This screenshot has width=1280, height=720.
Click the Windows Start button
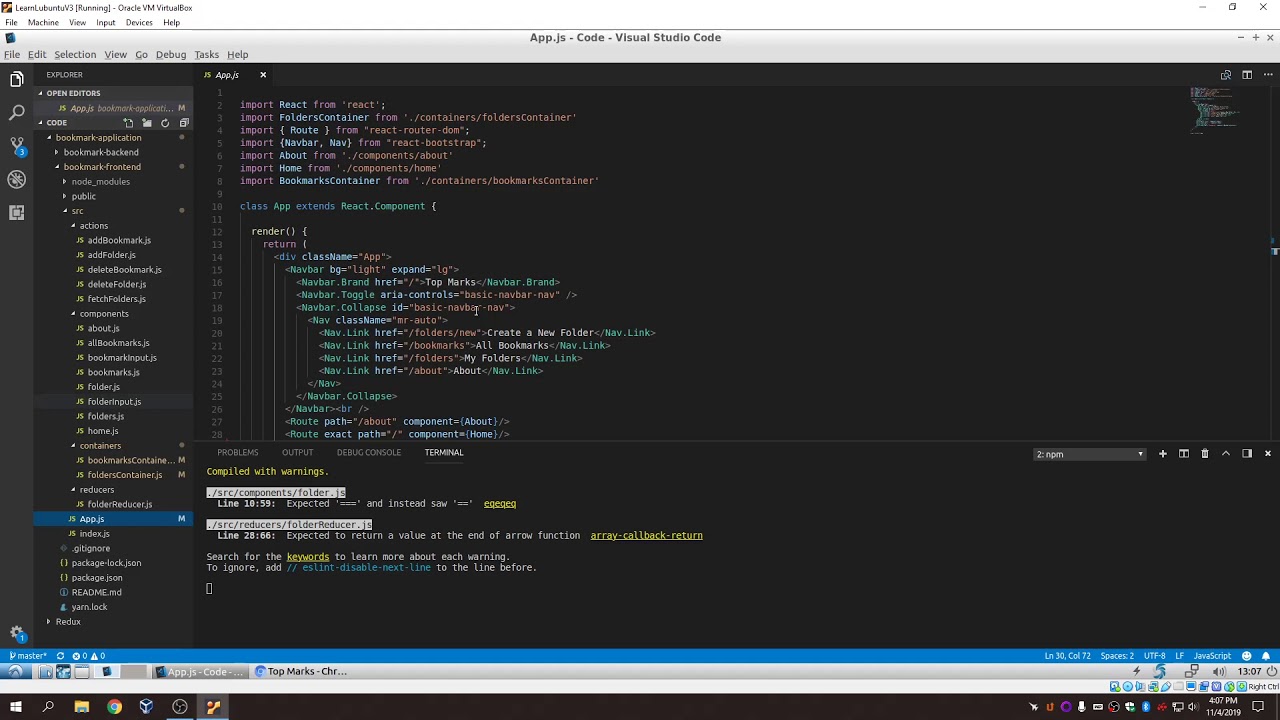pos(16,707)
